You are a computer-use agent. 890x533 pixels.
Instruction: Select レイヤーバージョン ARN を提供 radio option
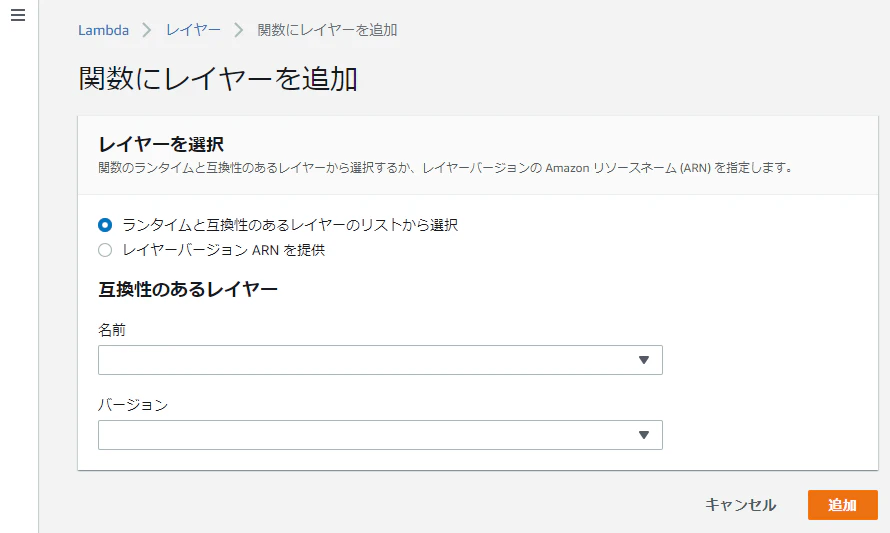point(105,250)
